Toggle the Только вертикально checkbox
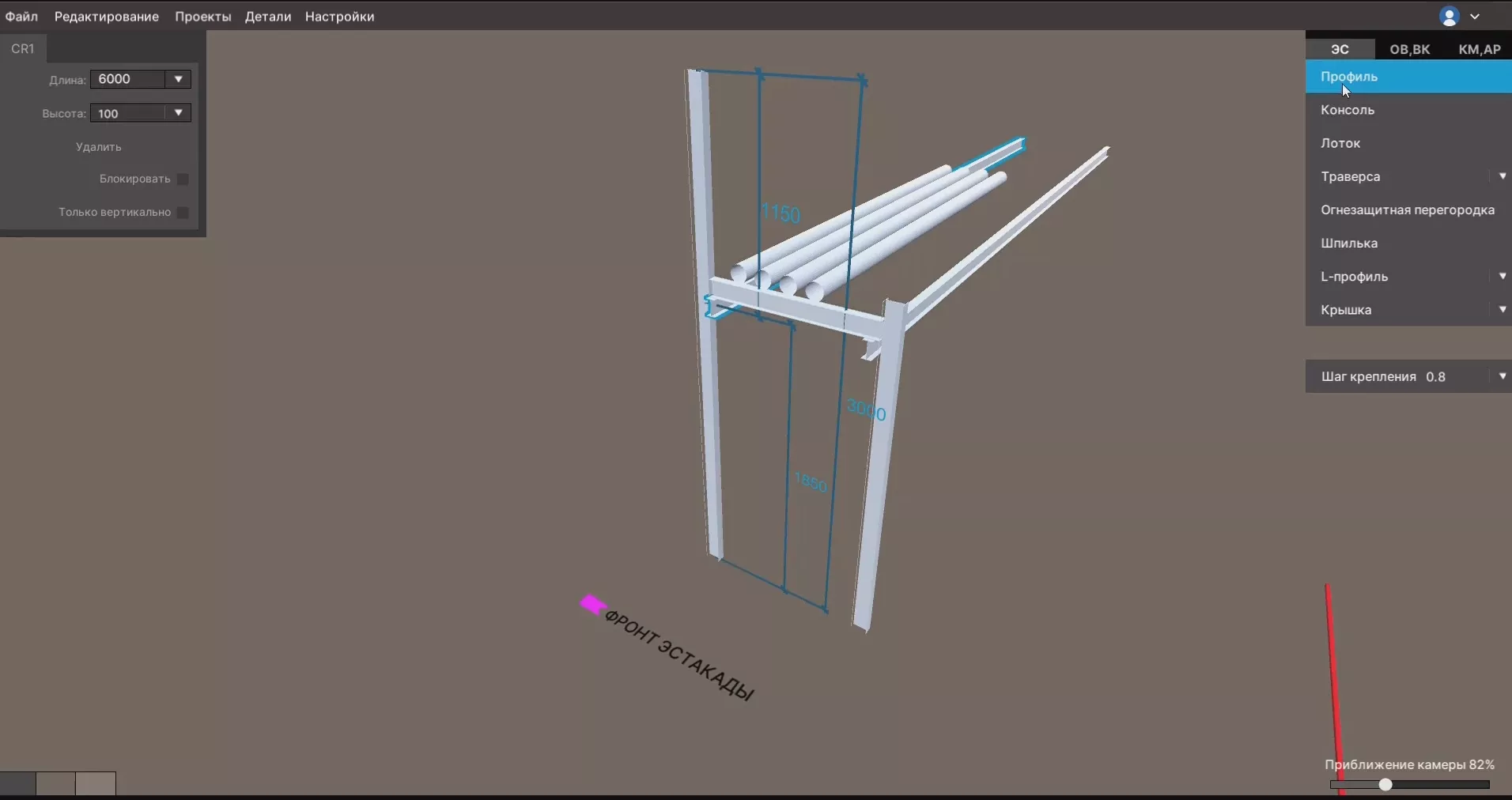The width and height of the screenshot is (1512, 800). [x=183, y=213]
